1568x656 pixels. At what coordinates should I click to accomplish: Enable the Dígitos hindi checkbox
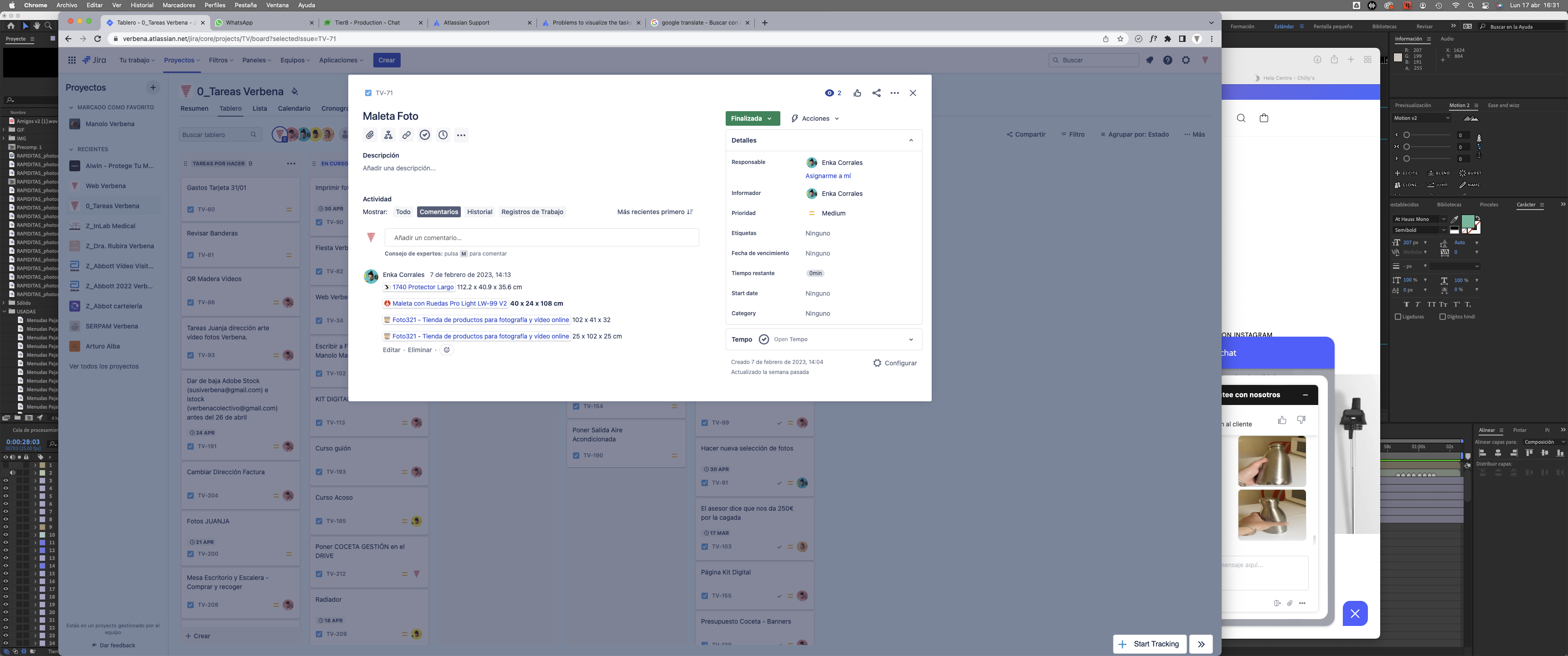click(x=1443, y=317)
